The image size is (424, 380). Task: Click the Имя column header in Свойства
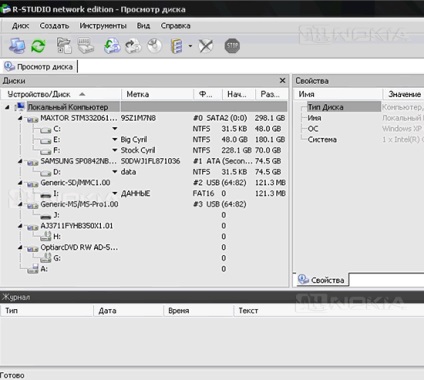[338, 94]
